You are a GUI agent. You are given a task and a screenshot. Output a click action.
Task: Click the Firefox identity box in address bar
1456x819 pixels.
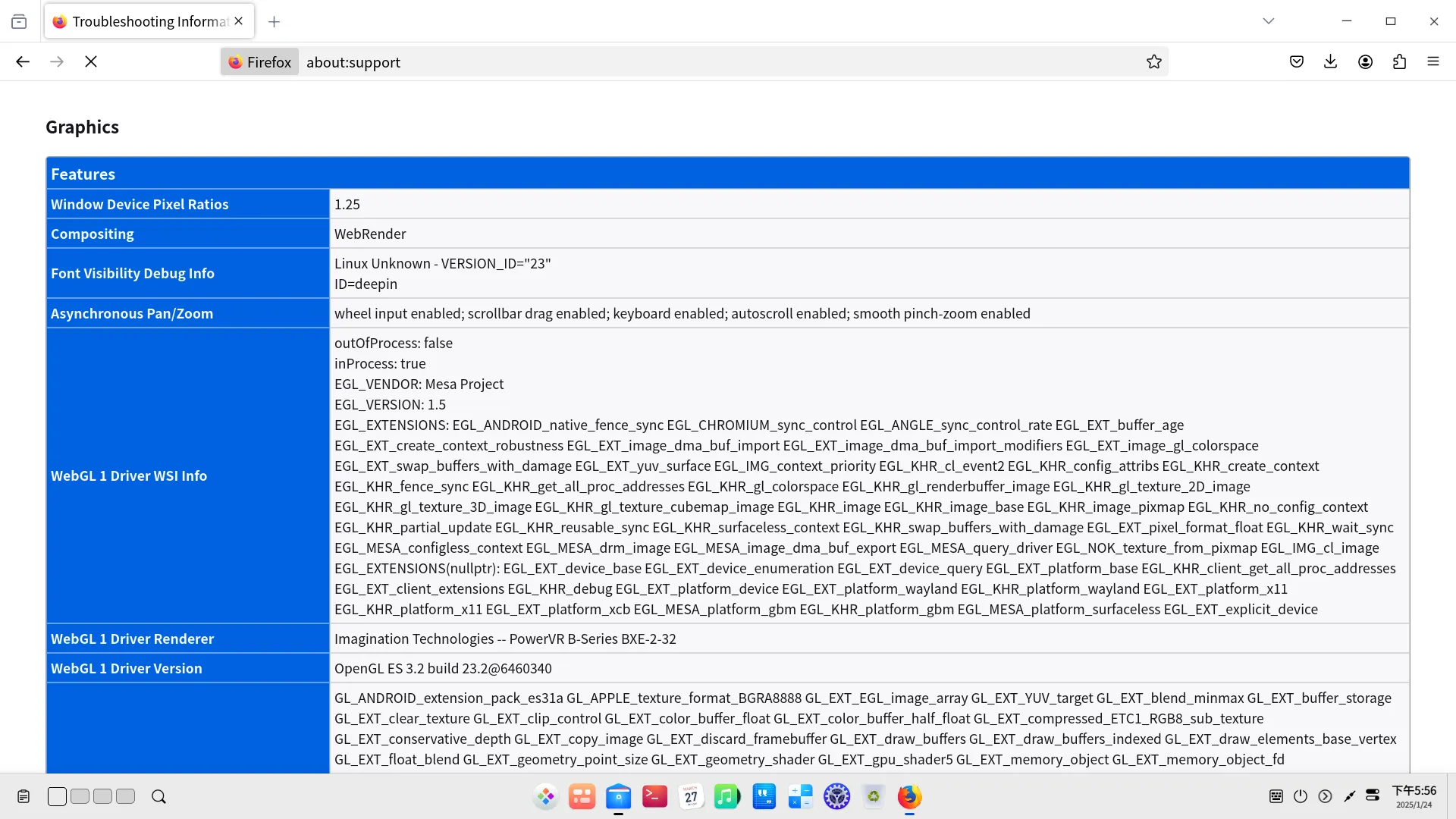click(260, 62)
